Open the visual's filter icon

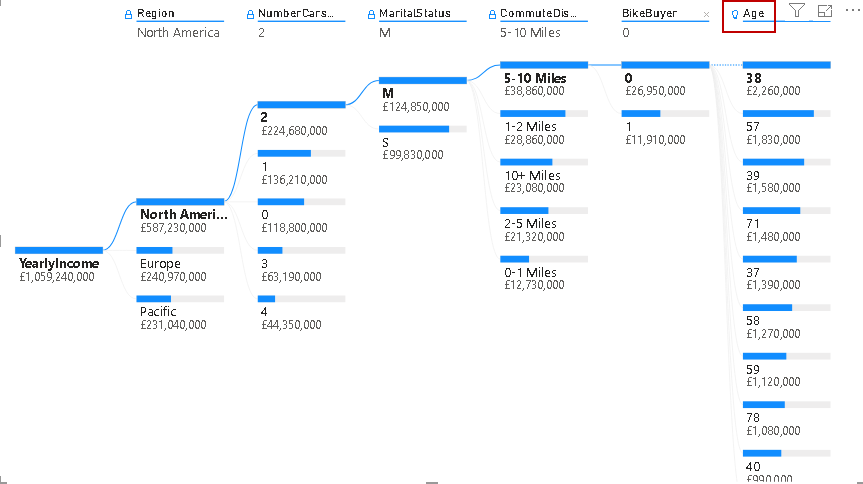point(796,11)
